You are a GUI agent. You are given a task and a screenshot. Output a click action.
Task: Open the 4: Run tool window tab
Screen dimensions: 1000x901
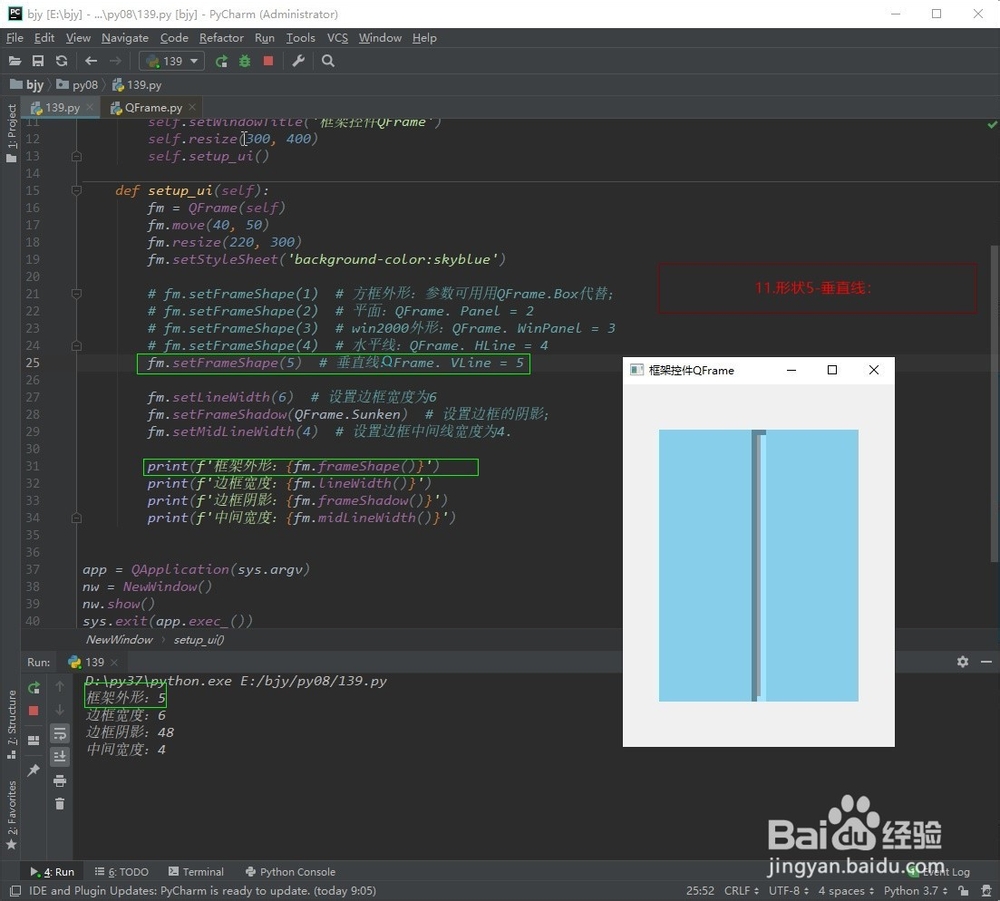[52, 872]
